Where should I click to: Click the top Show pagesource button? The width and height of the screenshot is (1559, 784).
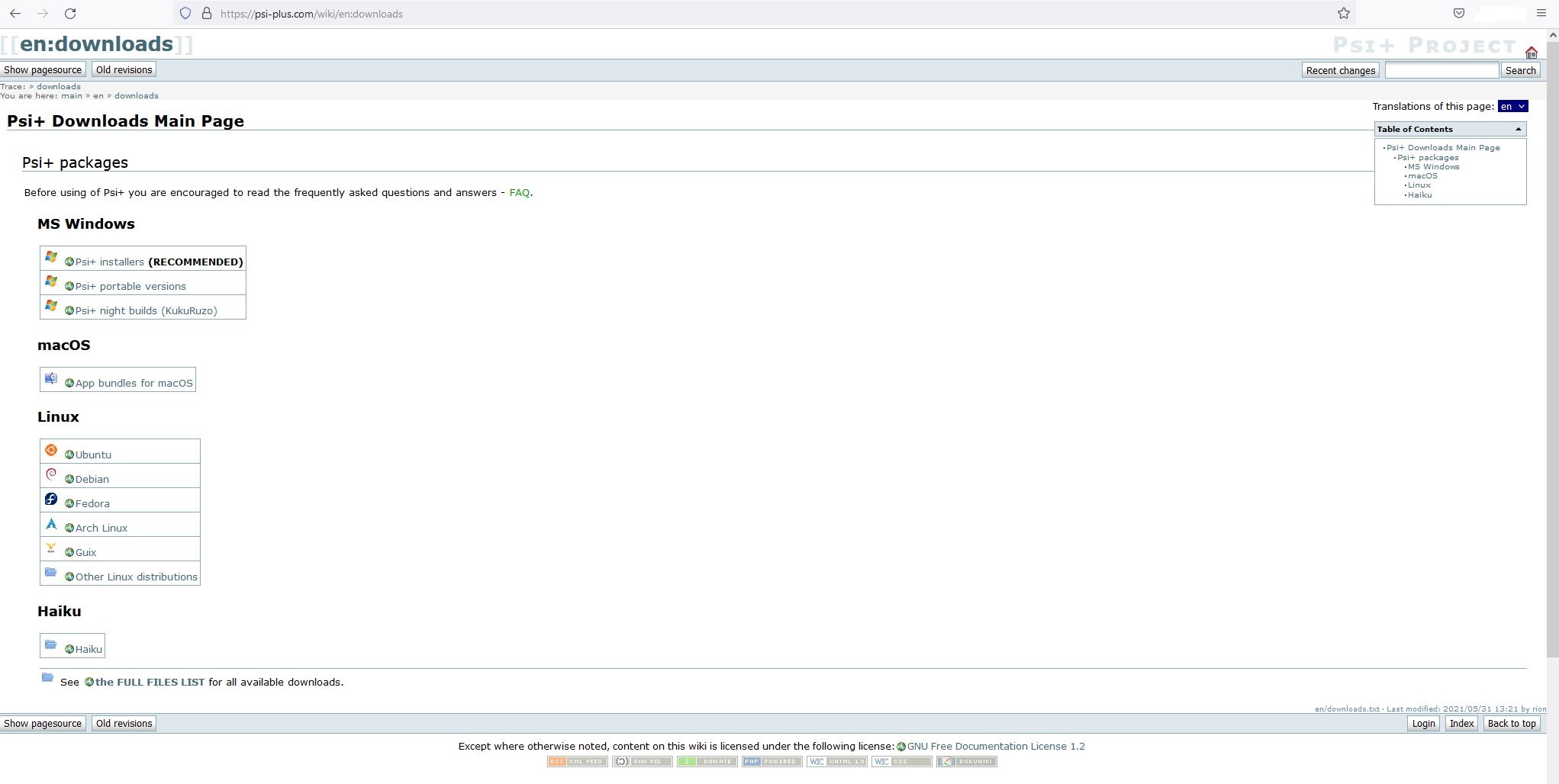[43, 70]
